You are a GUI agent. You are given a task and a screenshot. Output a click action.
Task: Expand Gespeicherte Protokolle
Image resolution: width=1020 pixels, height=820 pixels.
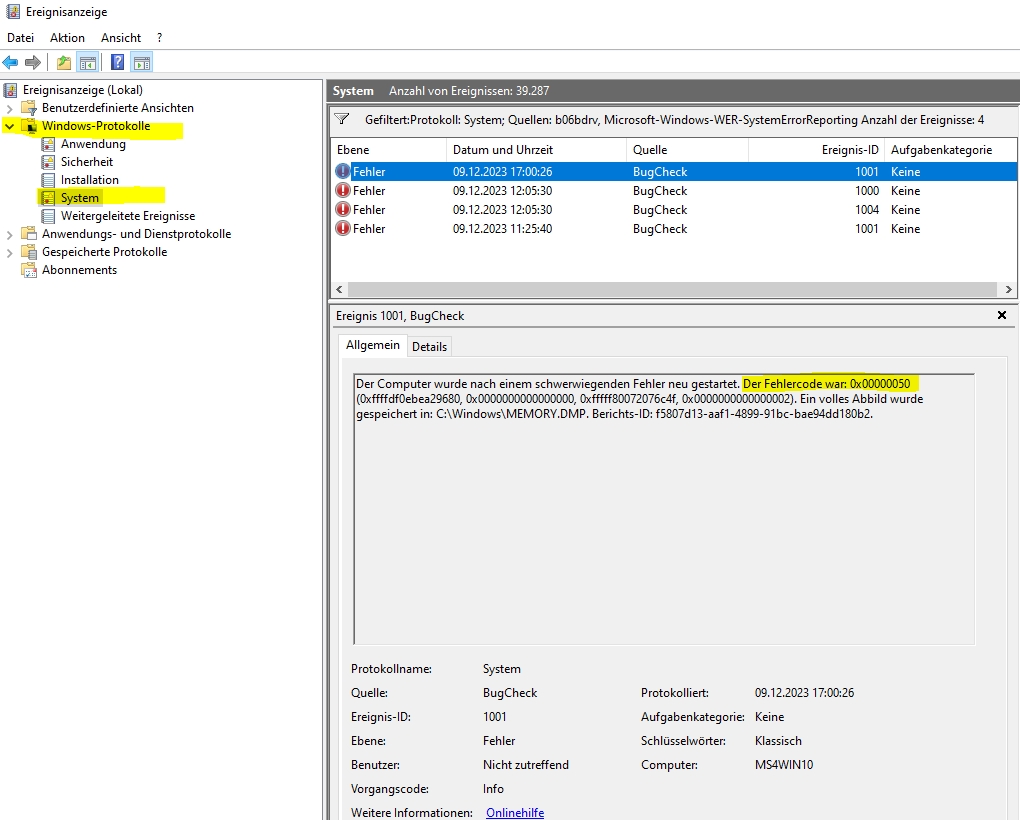9,251
